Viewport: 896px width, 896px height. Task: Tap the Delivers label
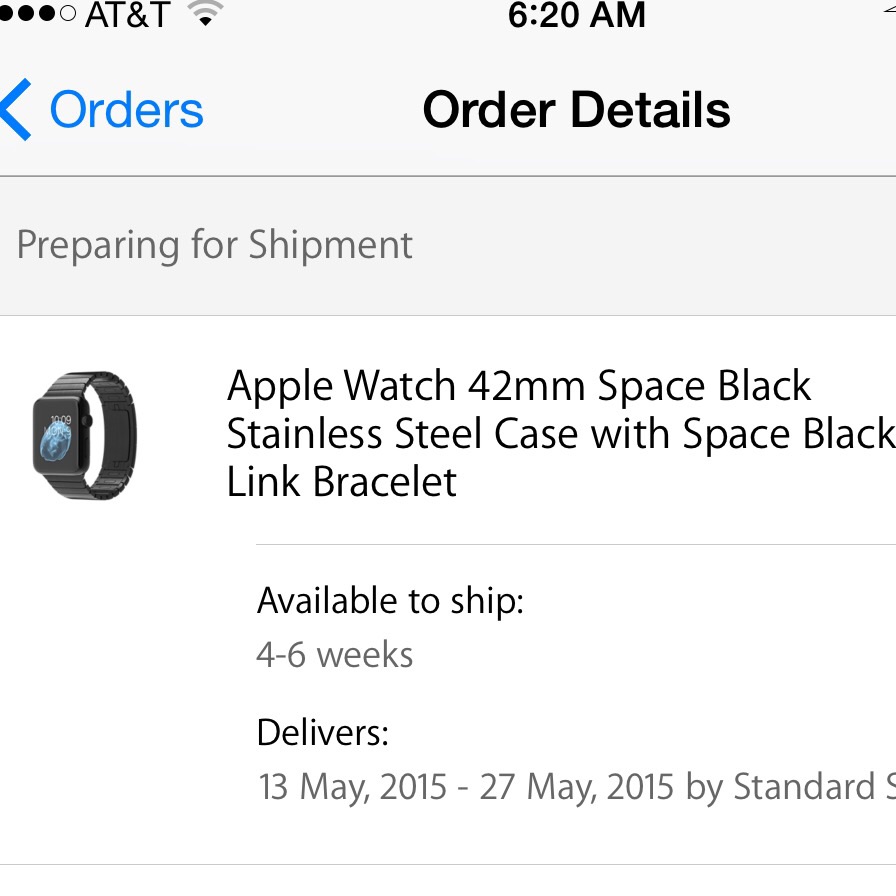(x=323, y=733)
